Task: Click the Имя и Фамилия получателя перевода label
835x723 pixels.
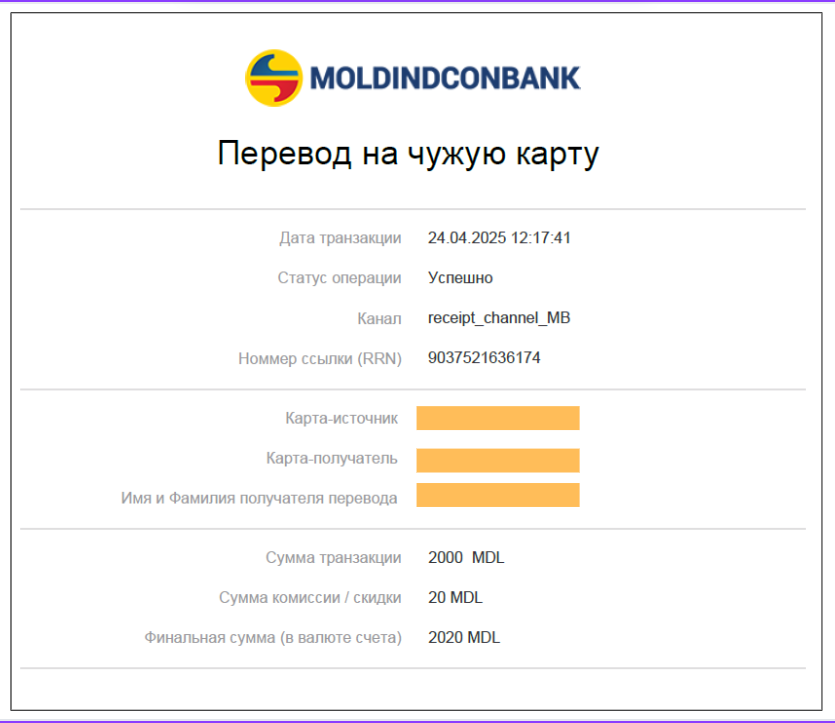Action: point(259,498)
